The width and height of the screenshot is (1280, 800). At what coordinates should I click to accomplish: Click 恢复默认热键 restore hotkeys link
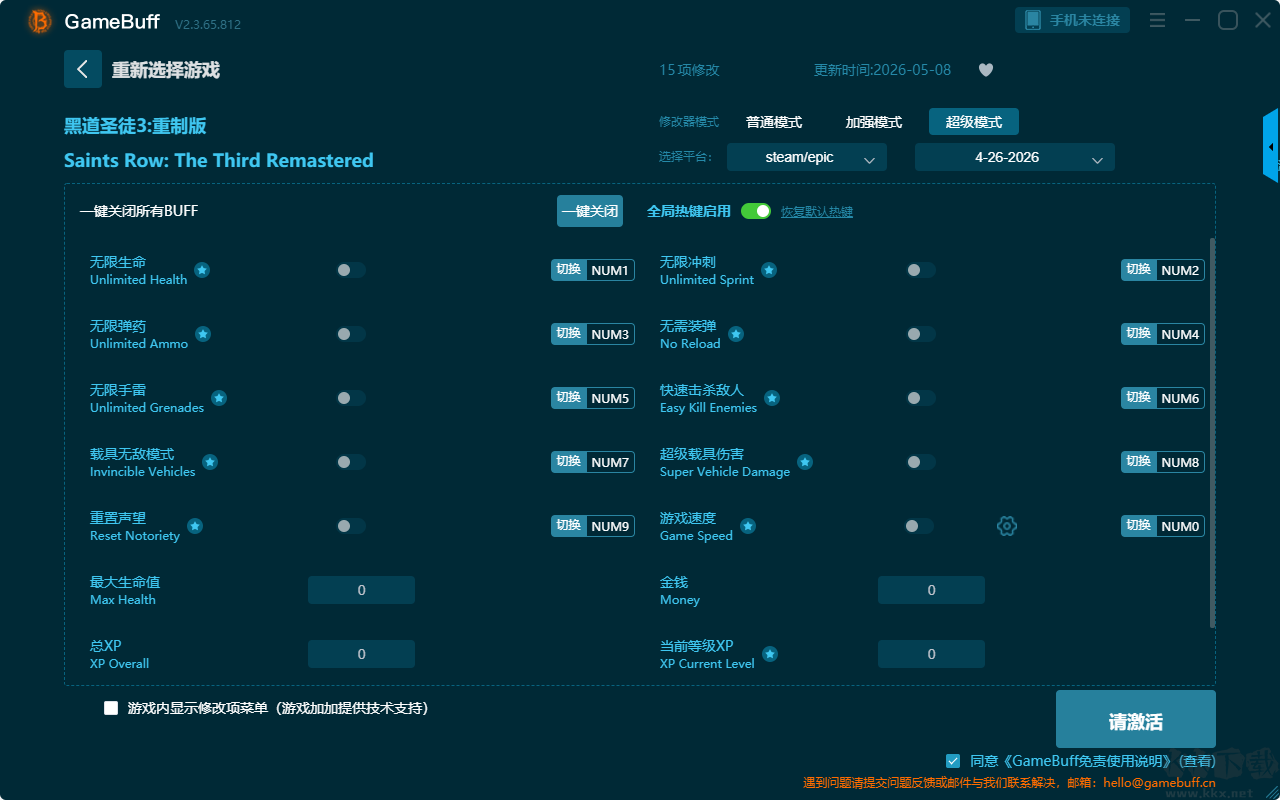(817, 212)
